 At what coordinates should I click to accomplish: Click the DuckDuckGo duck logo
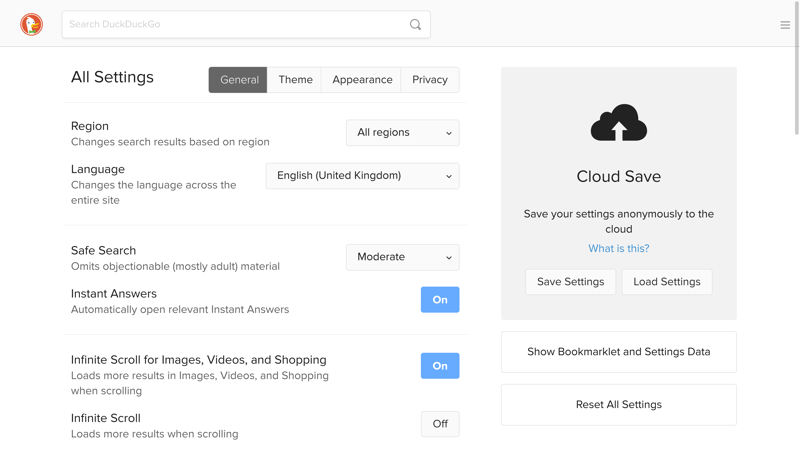click(32, 24)
